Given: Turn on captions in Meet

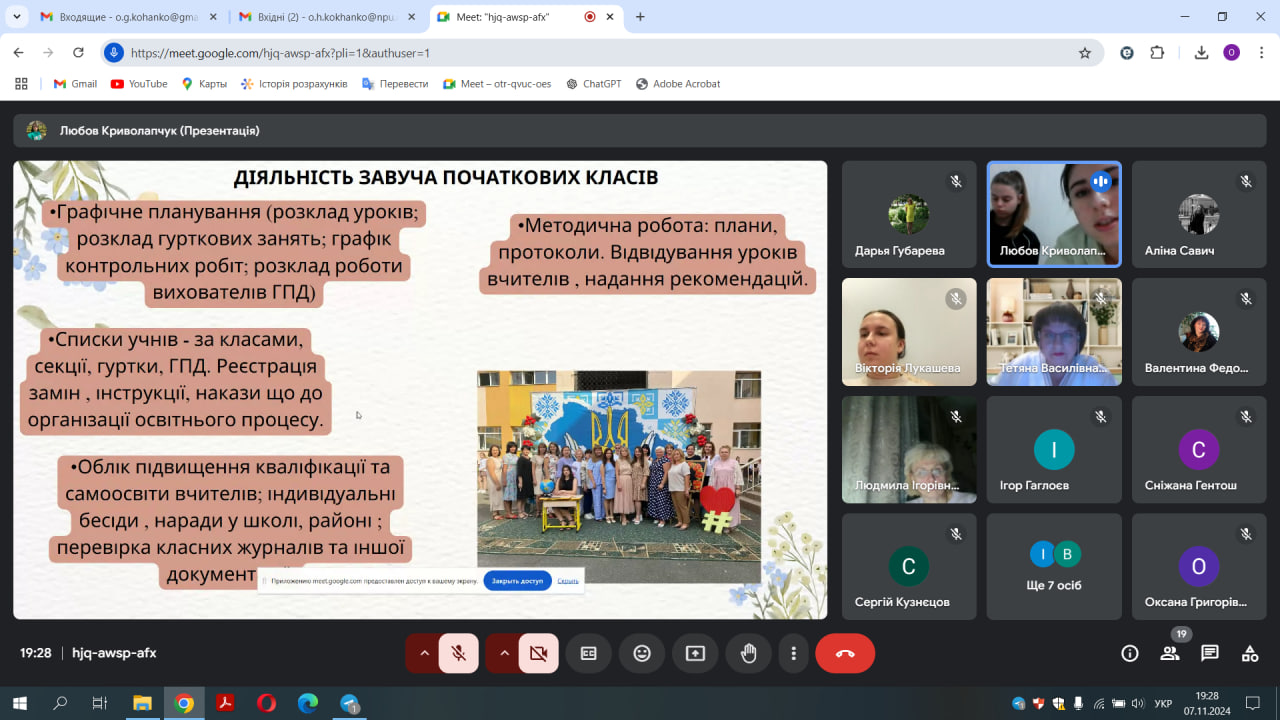Looking at the screenshot, I should coord(589,653).
